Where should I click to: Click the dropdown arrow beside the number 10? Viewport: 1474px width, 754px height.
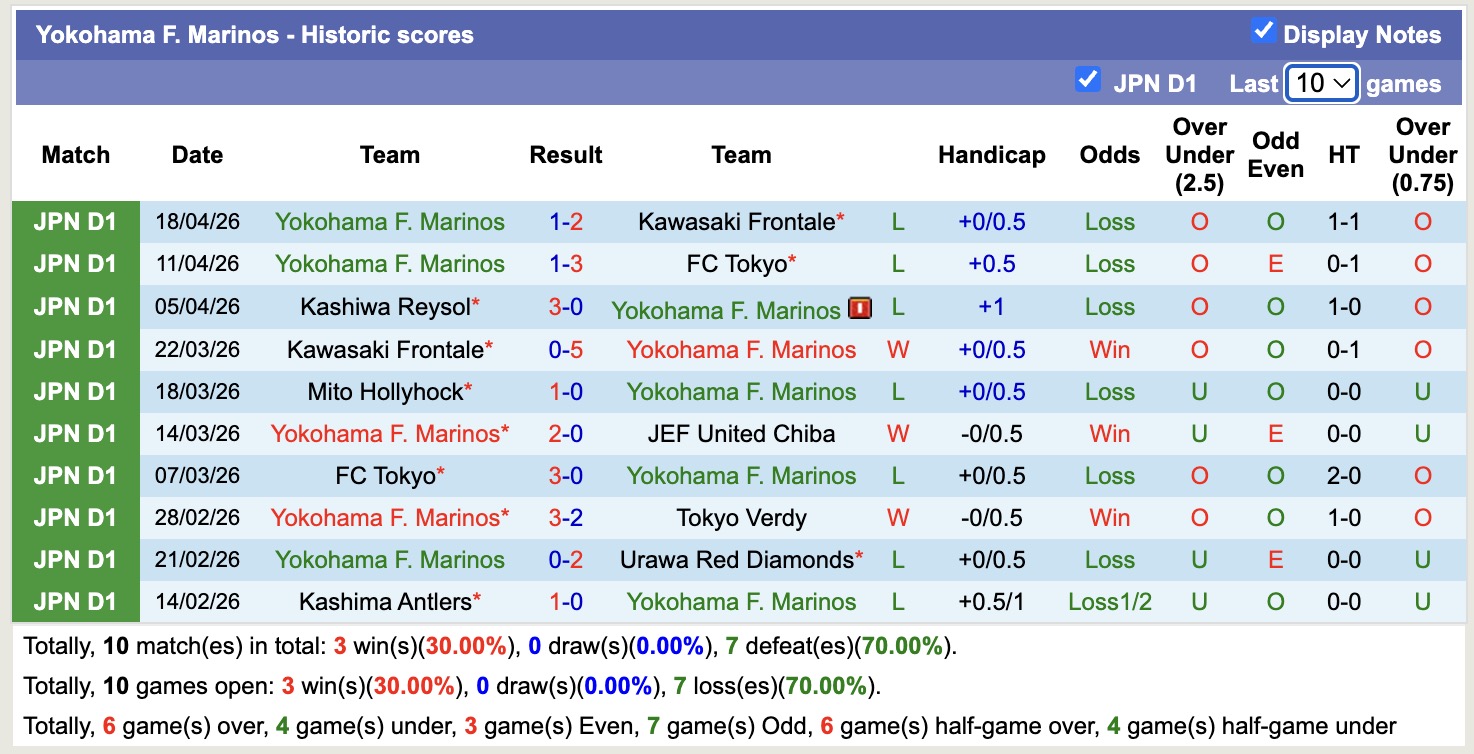[x=1342, y=82]
